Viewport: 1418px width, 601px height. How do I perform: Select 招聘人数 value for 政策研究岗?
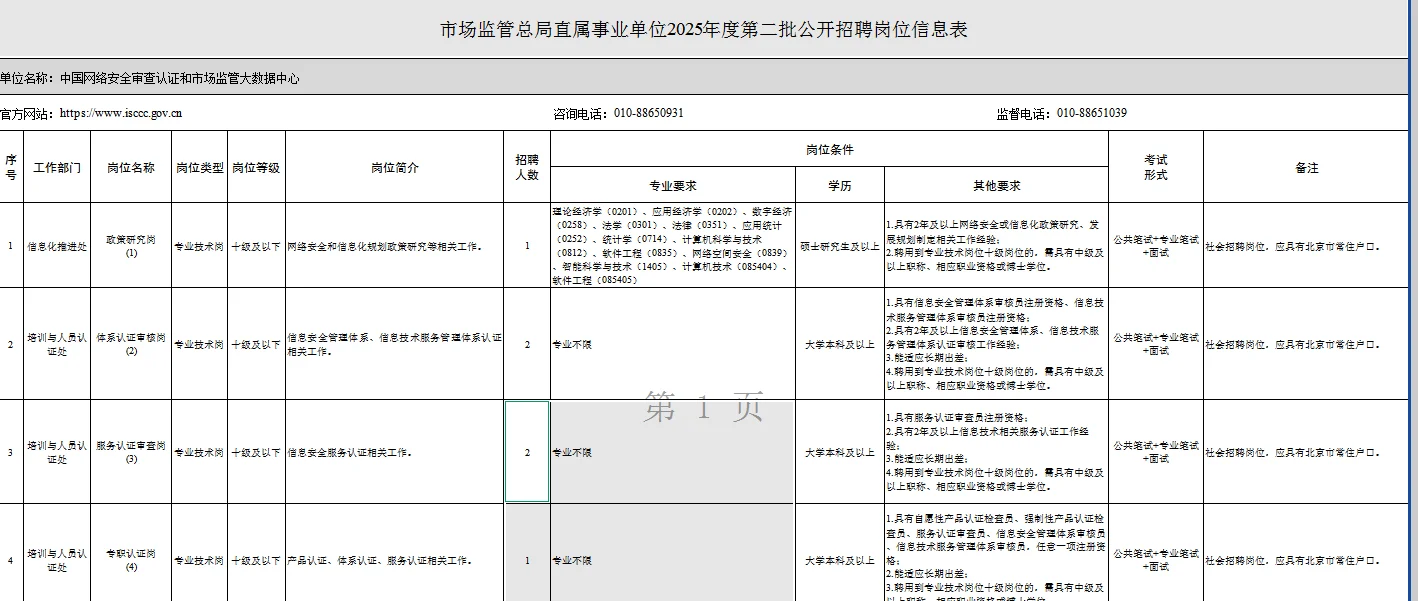[x=527, y=245]
